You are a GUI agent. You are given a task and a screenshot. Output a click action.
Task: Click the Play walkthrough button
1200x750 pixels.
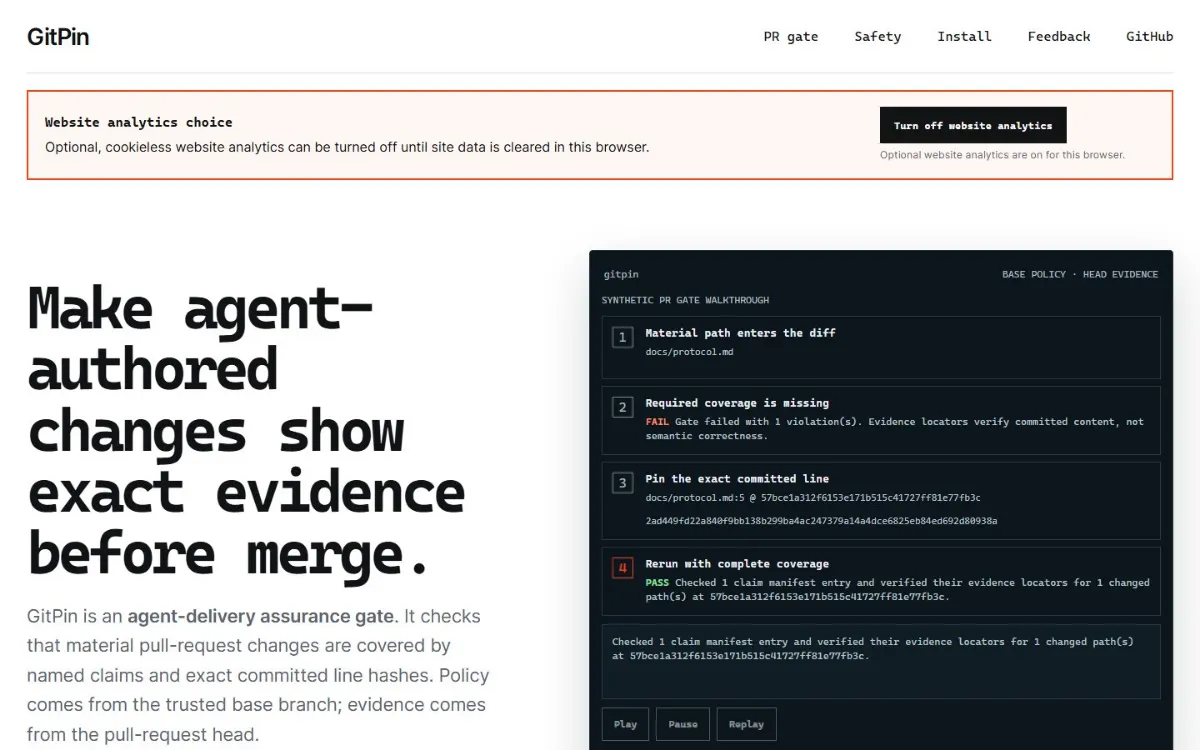click(626, 724)
